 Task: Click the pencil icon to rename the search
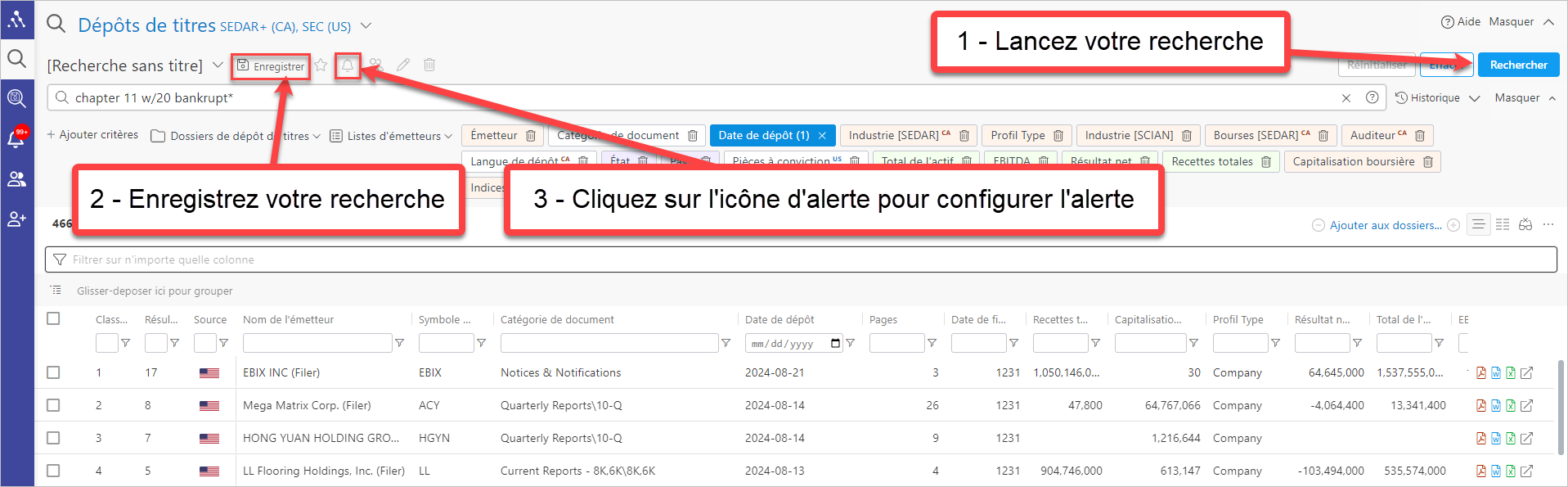[403, 65]
